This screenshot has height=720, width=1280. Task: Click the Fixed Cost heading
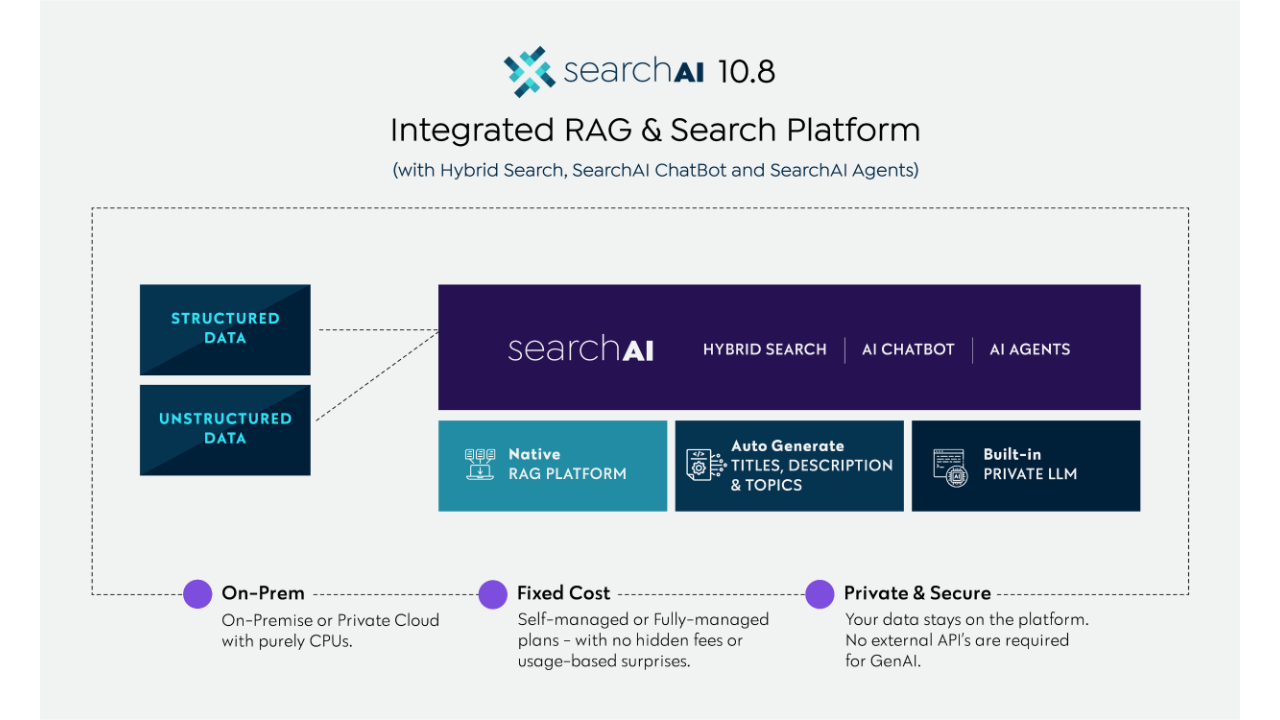564,593
